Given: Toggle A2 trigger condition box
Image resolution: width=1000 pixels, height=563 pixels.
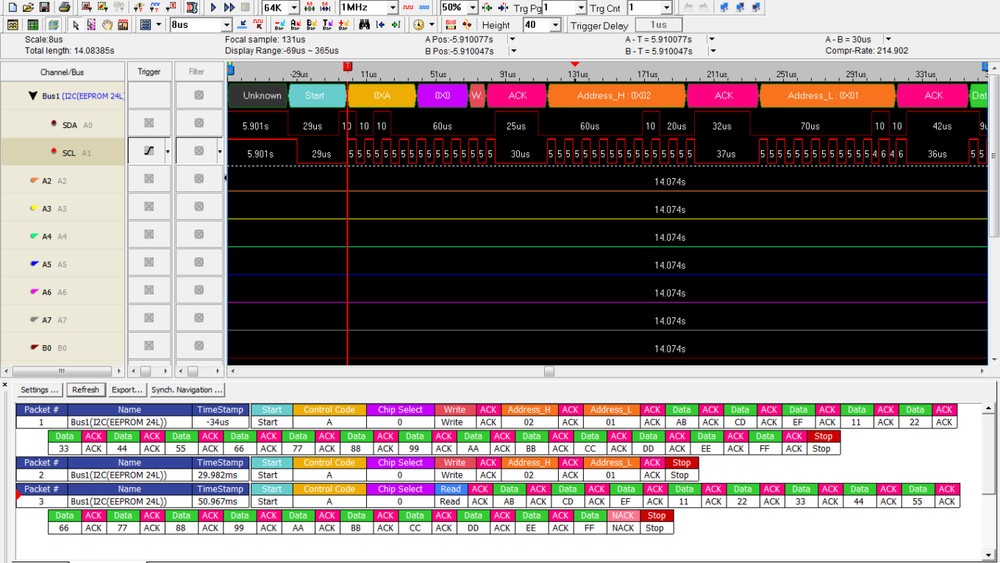Looking at the screenshot, I should click(149, 179).
